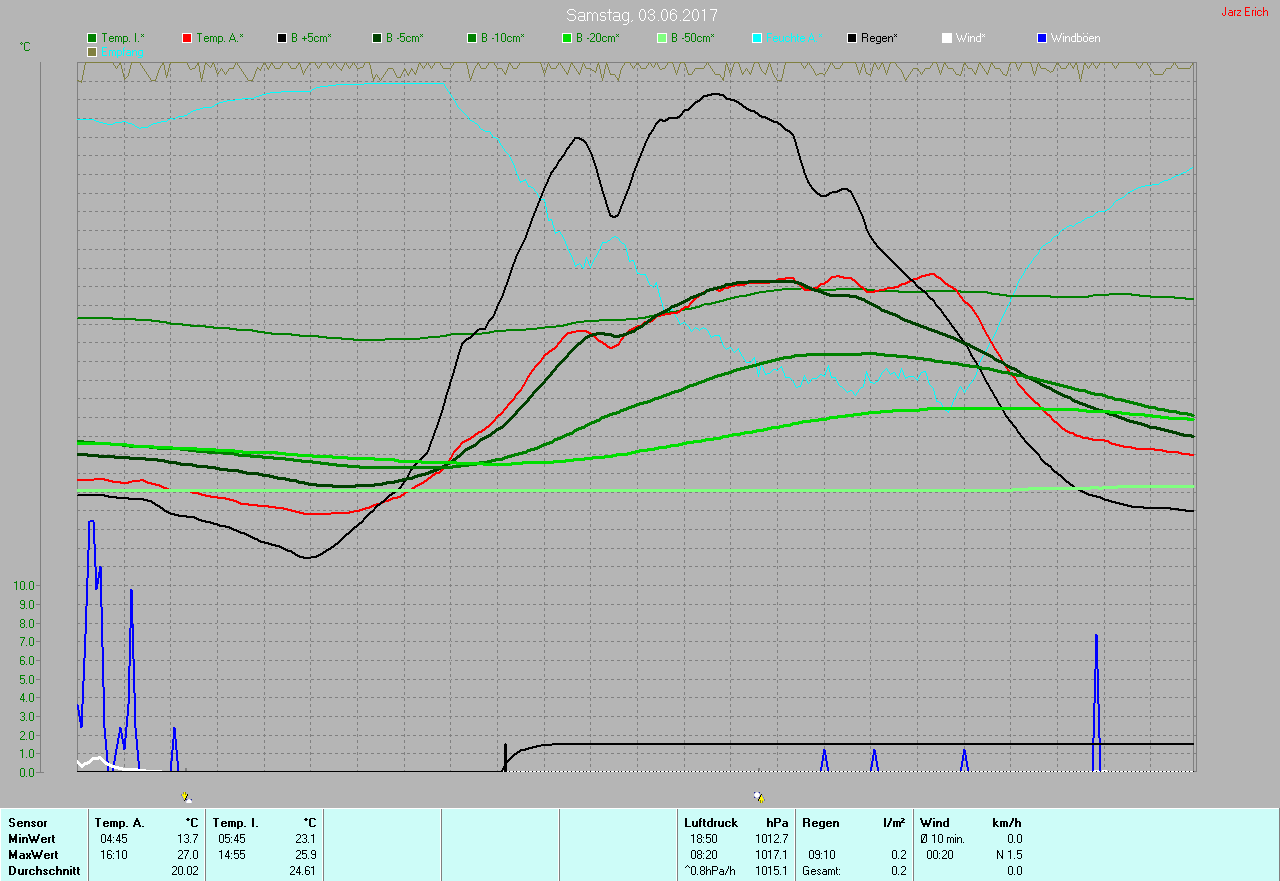Screen dimensions: 1280x881
Task: Click the Temp. I. green legend swatch
Action: [x=92, y=38]
